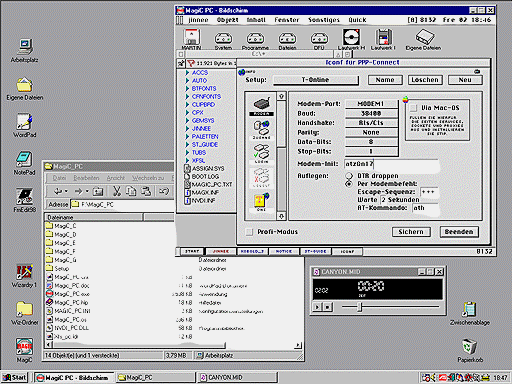The image size is (512, 384).
Task: Click the Löschen button
Action: coord(425,80)
